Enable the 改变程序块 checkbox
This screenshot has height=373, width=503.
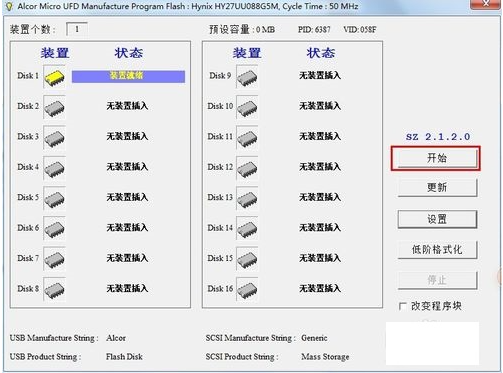point(403,306)
